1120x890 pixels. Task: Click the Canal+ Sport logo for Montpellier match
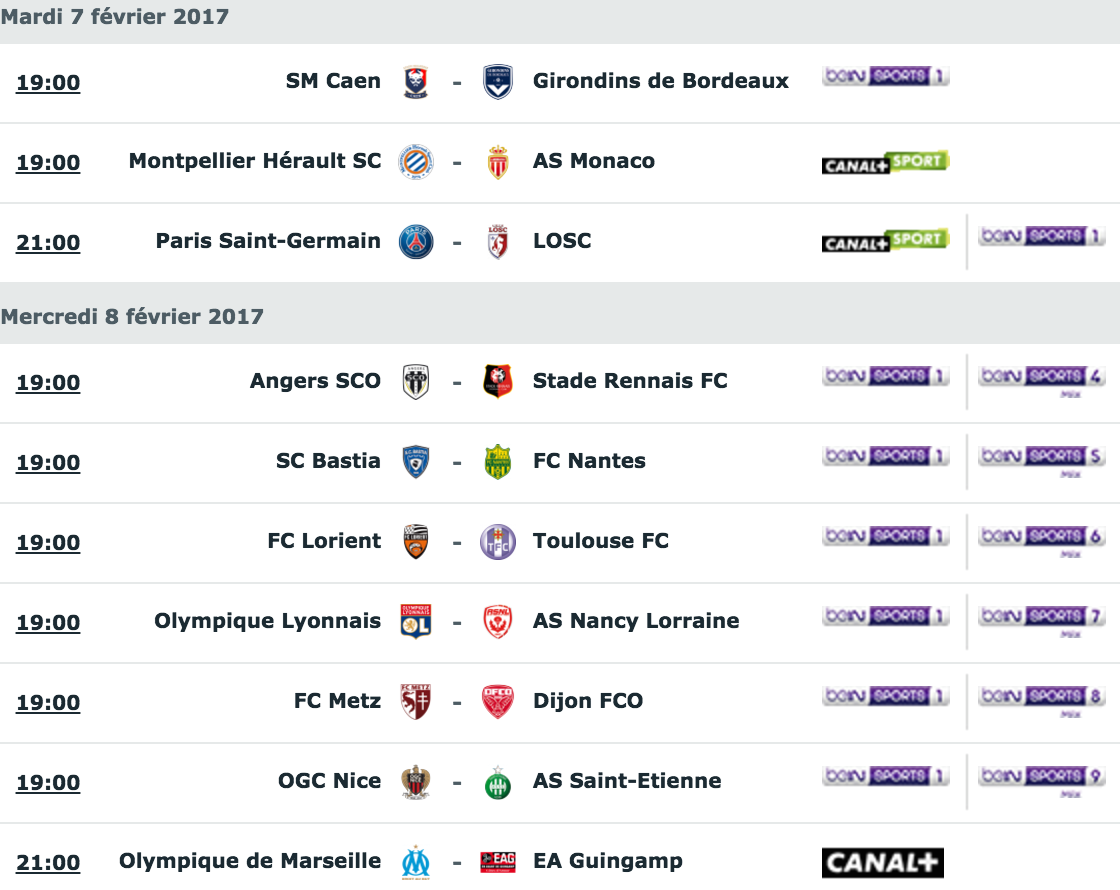[x=885, y=163]
